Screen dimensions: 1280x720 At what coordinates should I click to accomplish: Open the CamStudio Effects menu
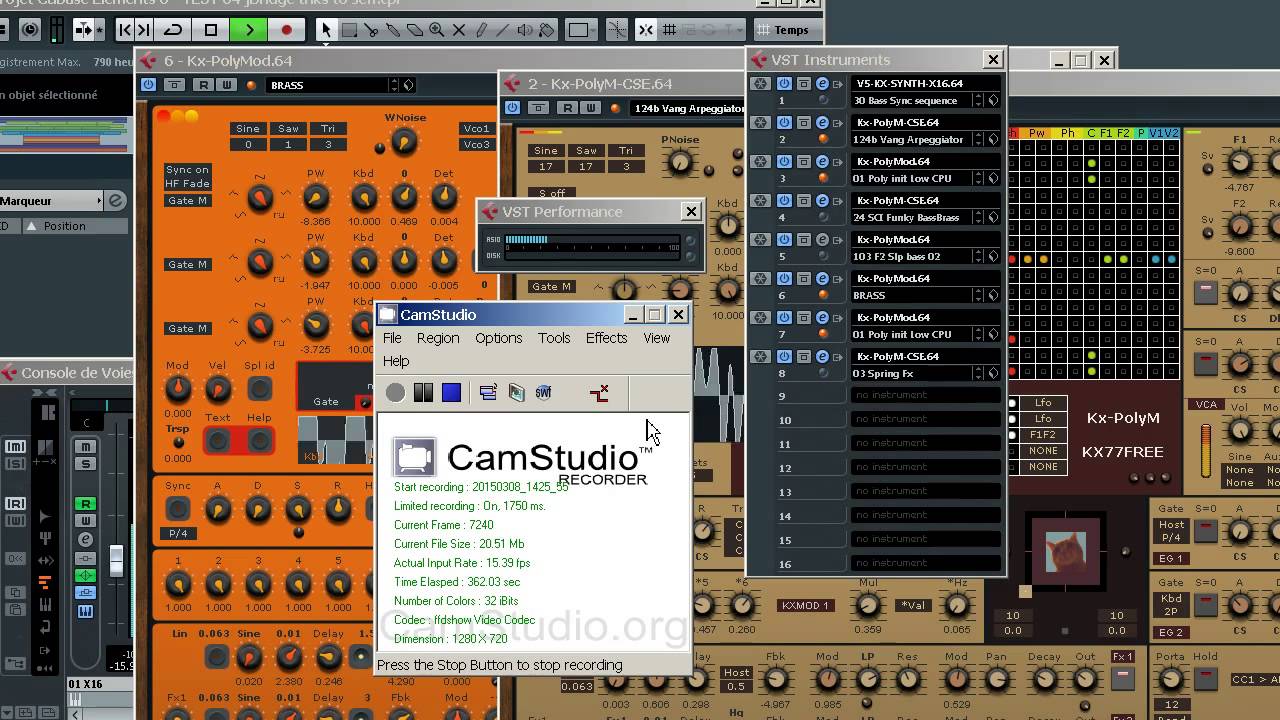click(x=606, y=338)
